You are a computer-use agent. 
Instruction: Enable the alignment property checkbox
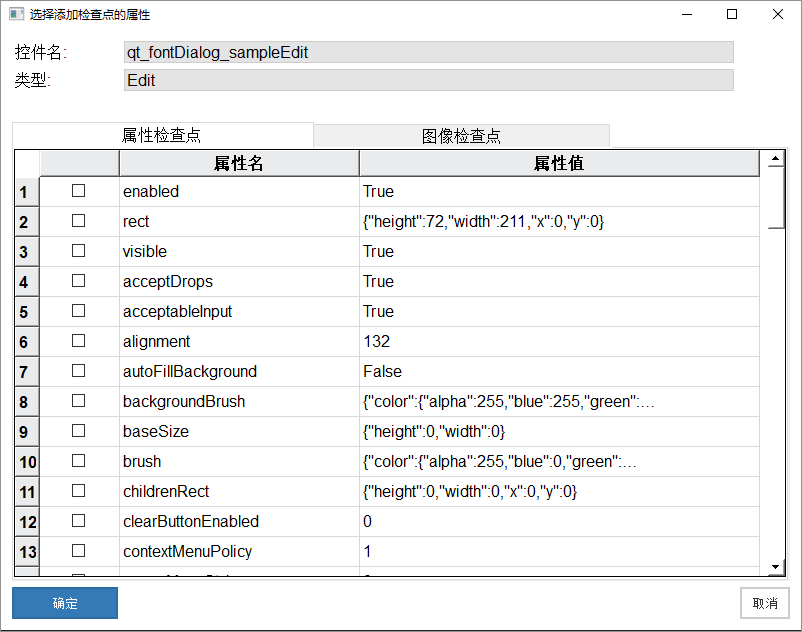coord(78,341)
